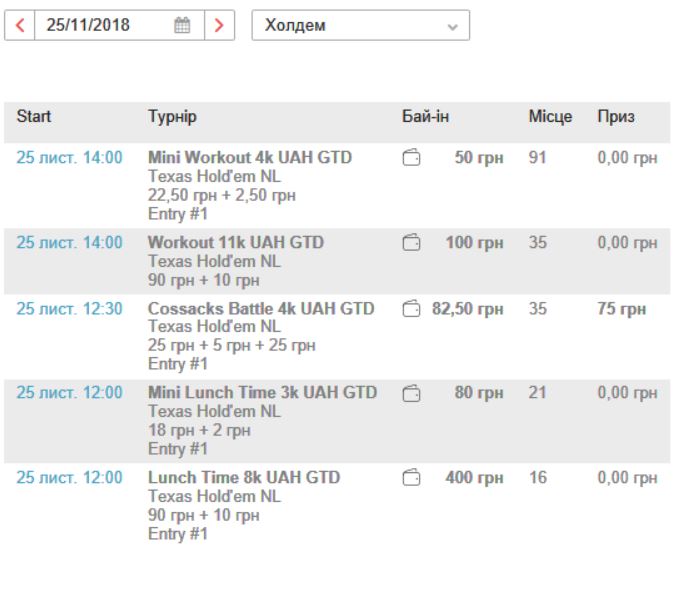Image resolution: width=683 pixels, height=597 pixels.
Task: Open the 25 лист. 12:30 start link
Action: tap(70, 308)
